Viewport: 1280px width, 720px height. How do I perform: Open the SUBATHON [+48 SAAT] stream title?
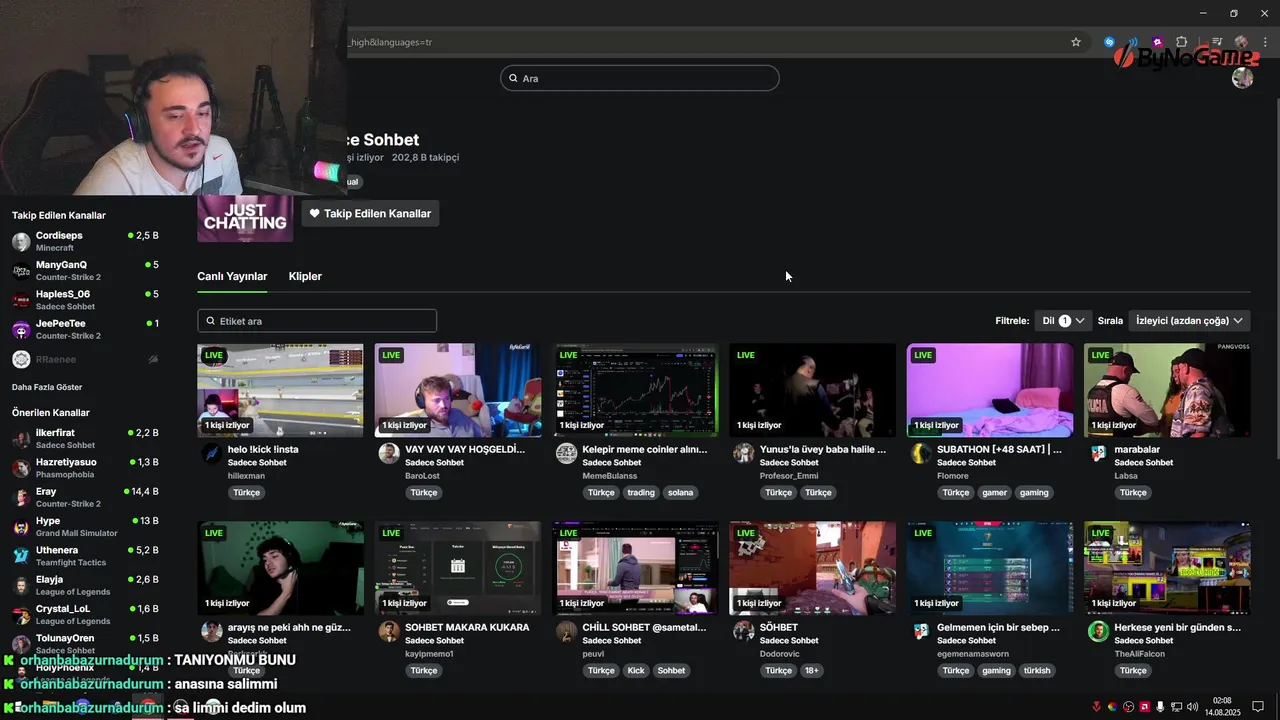[x=999, y=450]
